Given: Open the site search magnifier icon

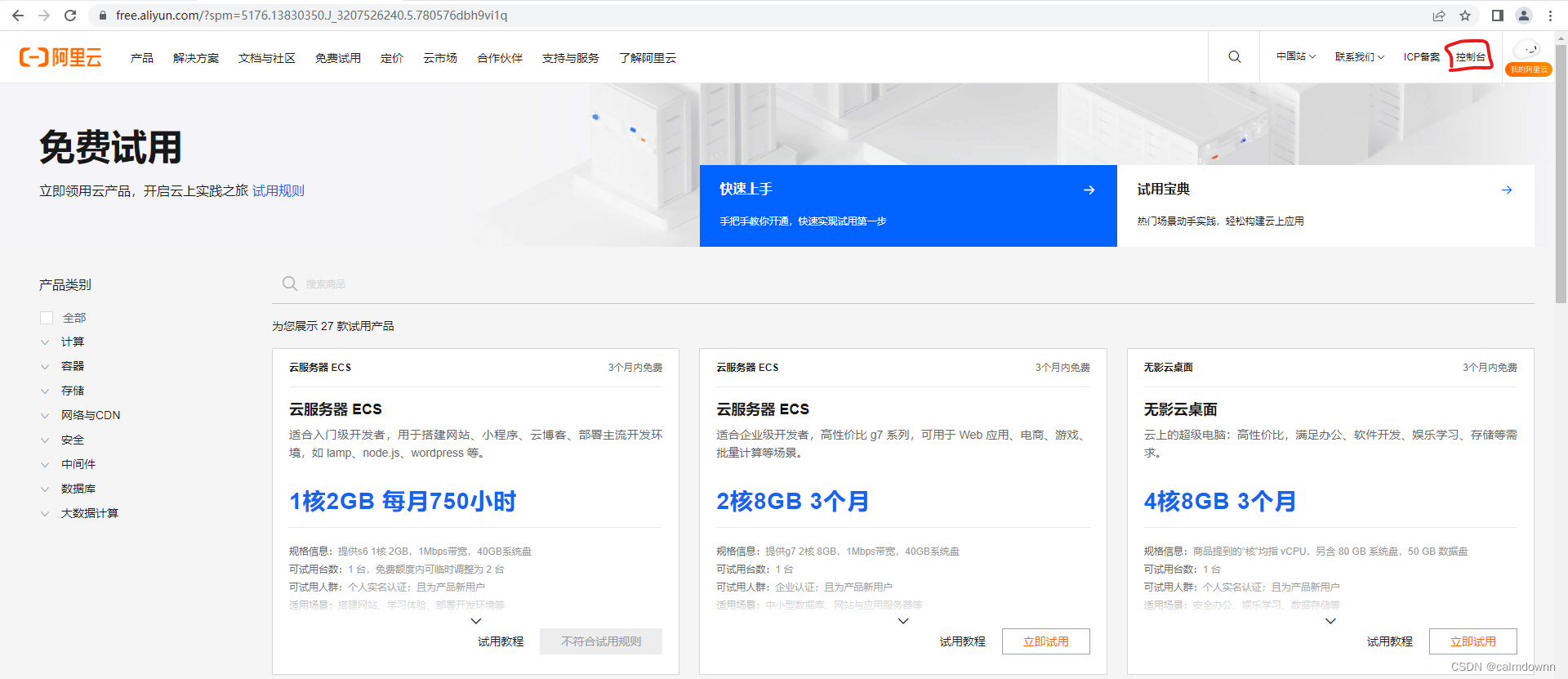Looking at the screenshot, I should (1234, 56).
